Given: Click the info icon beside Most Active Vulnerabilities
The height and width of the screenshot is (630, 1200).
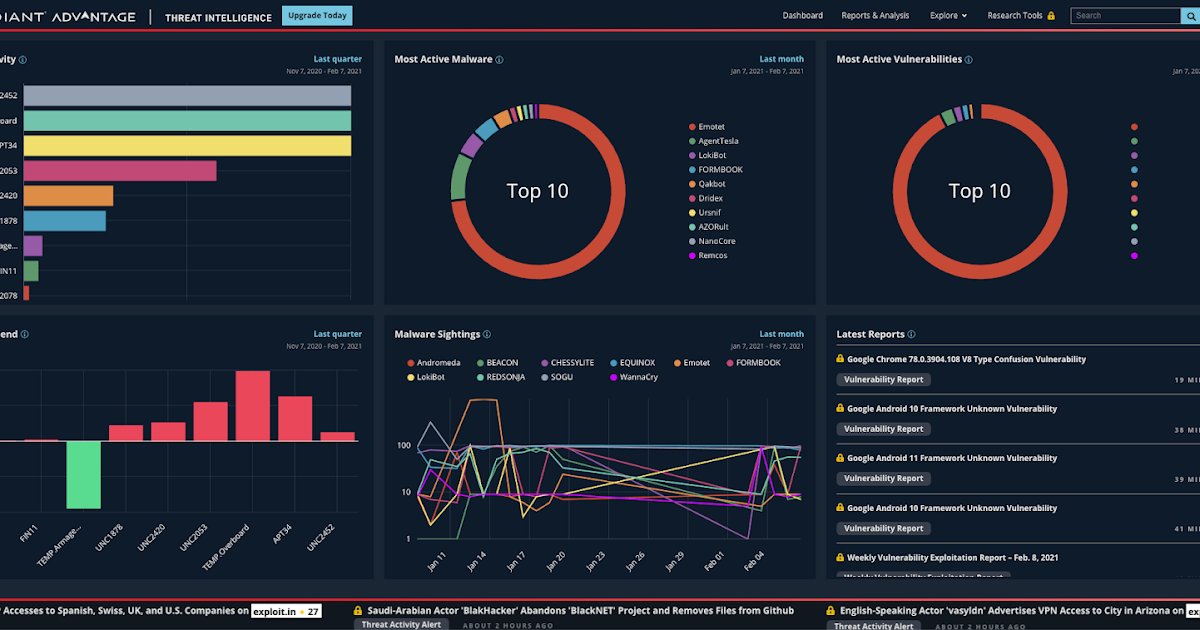Looking at the screenshot, I should pos(967,59).
